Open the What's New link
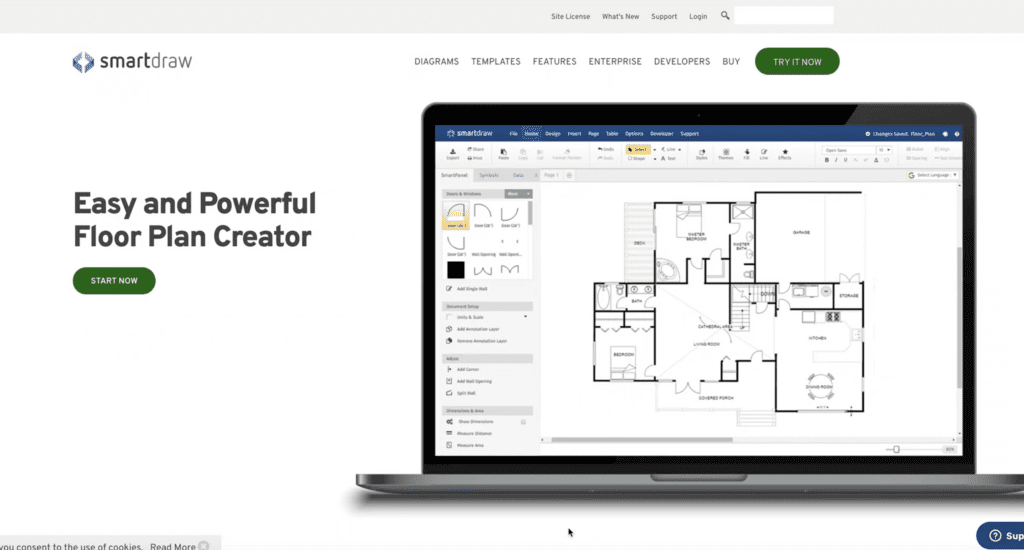This screenshot has width=1024, height=550. pyautogui.click(x=620, y=16)
